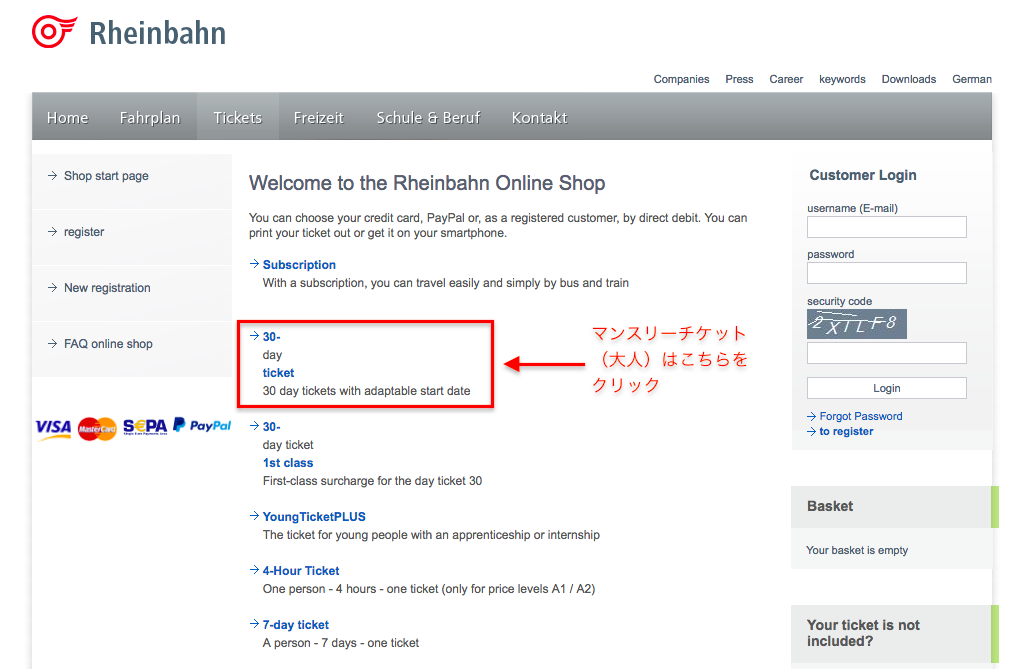Screen dimensions: 1034x669
Task: Open the Freizeit menu
Action: (x=319, y=117)
